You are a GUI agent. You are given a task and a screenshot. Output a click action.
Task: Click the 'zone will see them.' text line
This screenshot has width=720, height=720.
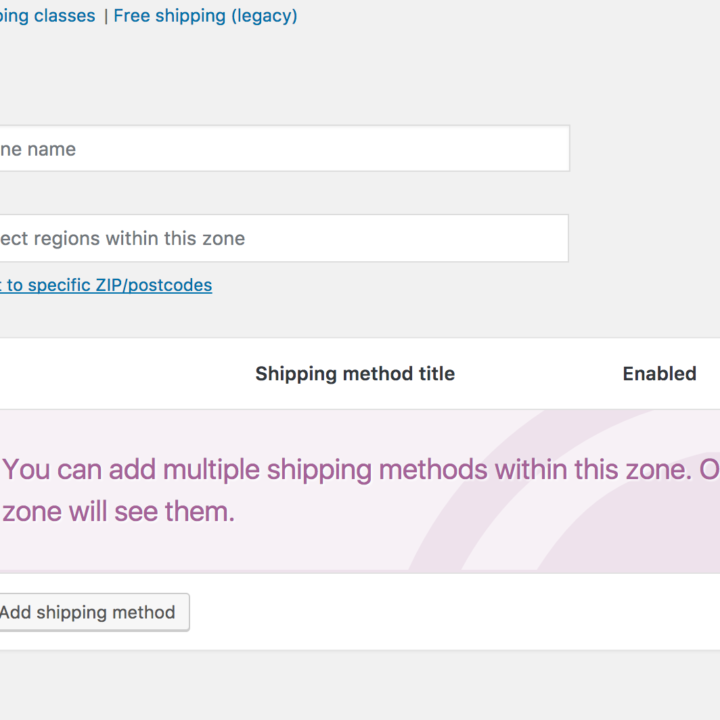click(118, 512)
